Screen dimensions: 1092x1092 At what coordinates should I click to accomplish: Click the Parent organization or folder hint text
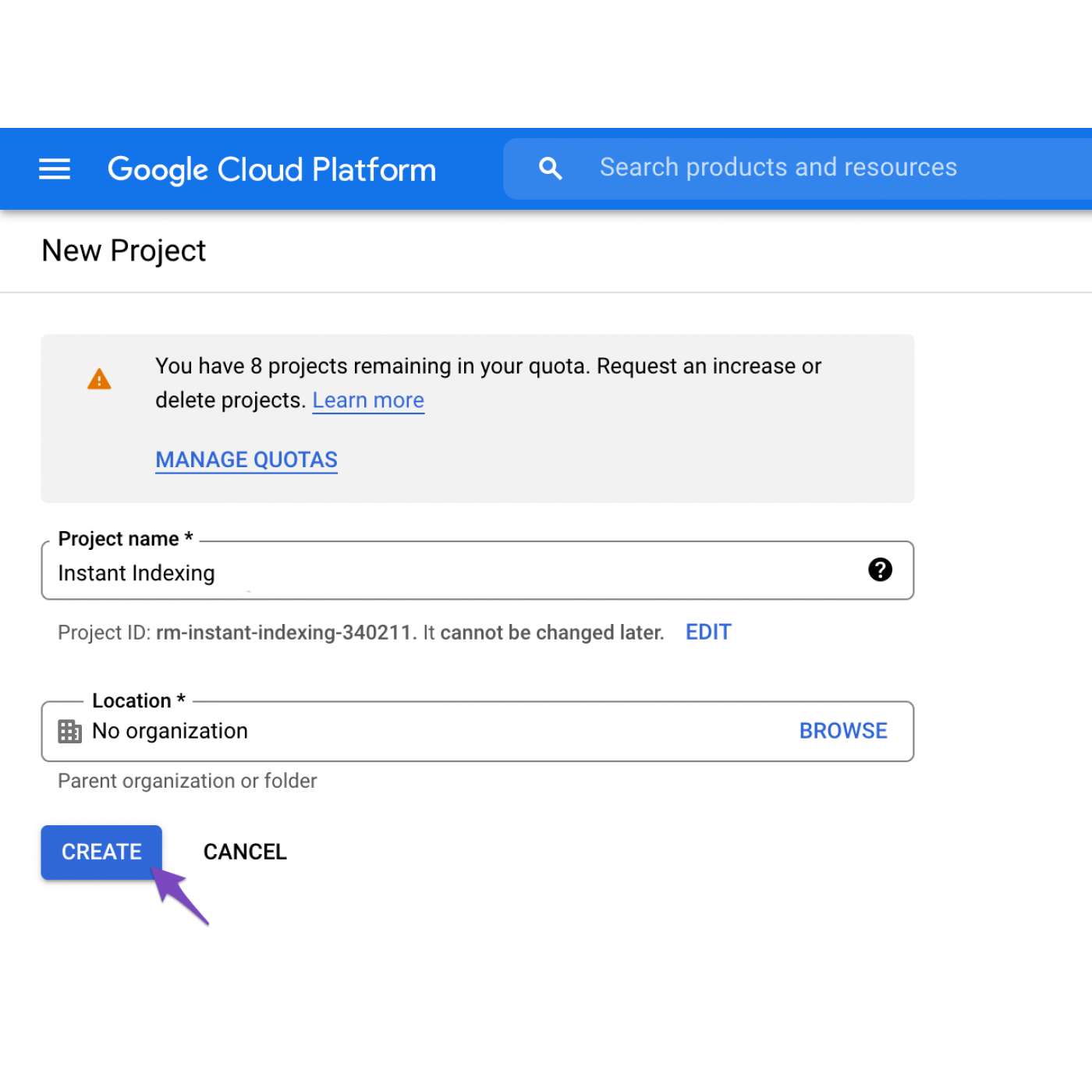point(187,781)
